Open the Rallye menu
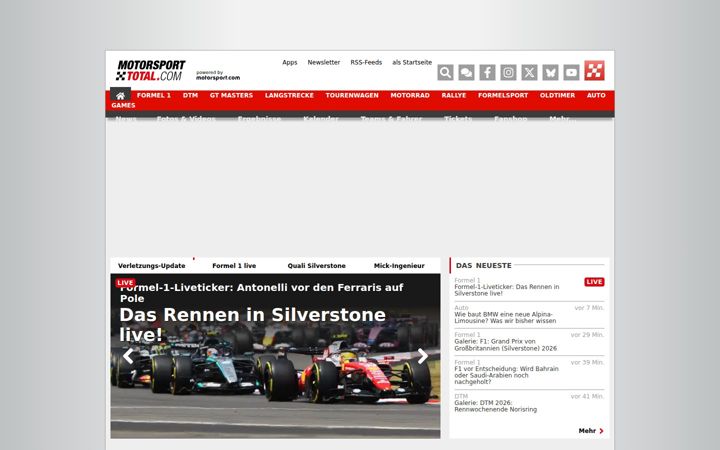This screenshot has width=720, height=450. pos(454,96)
